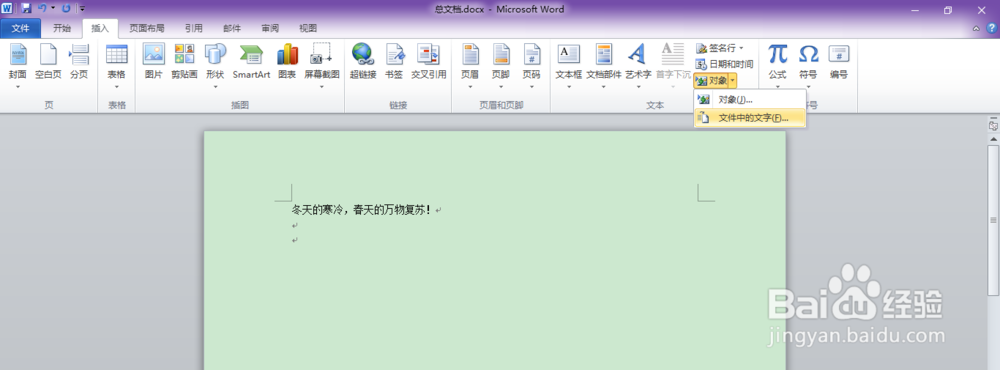
Task: Switch to the References (引用) tab
Action: coord(194,28)
